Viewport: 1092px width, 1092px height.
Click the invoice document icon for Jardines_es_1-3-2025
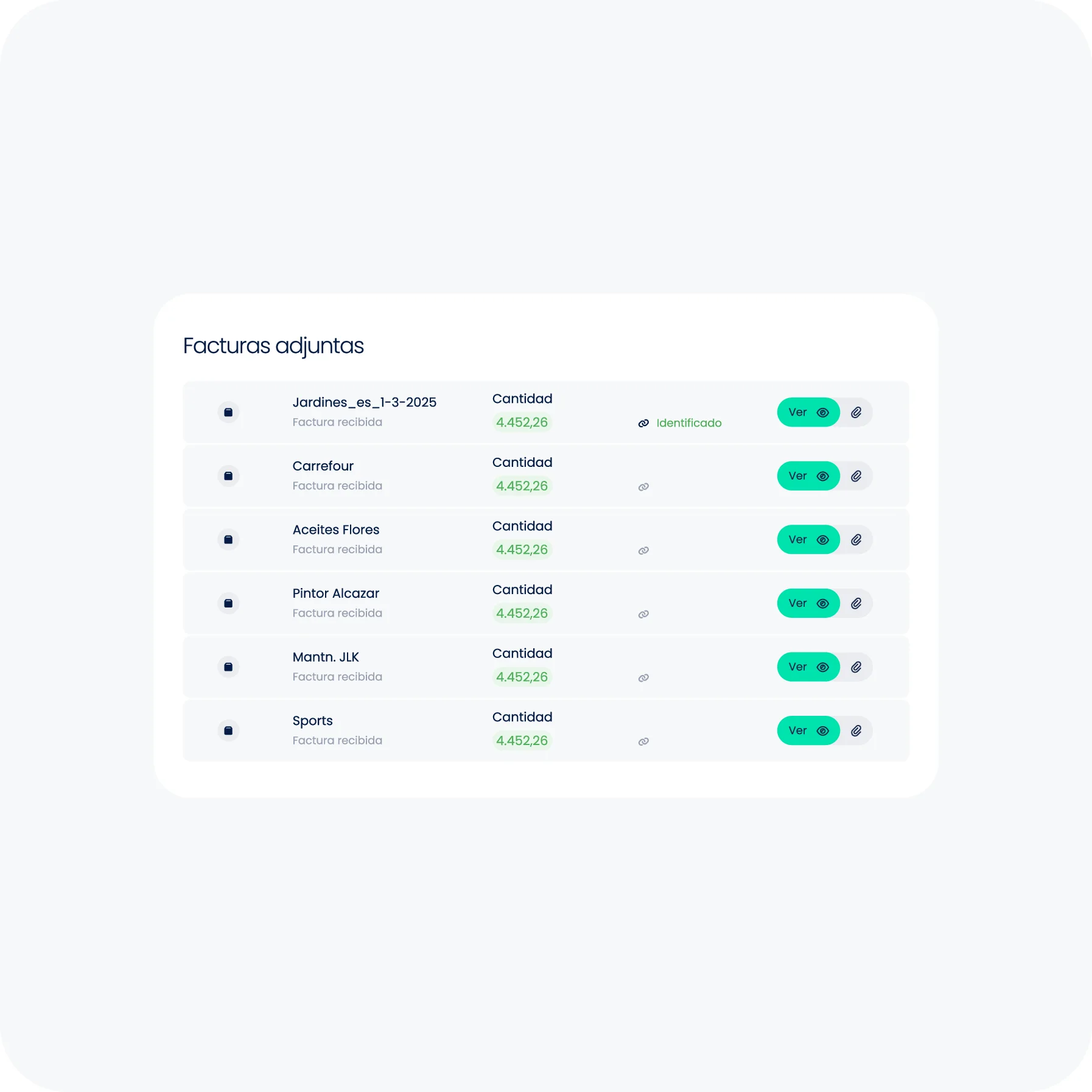coord(228,412)
